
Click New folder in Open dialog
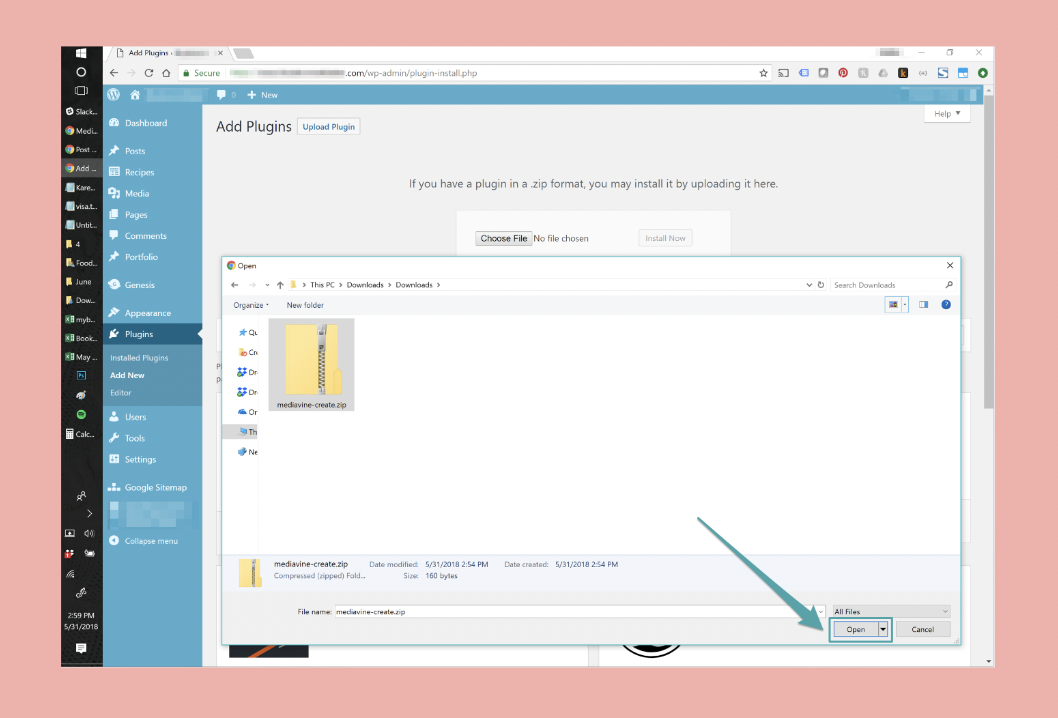pos(305,305)
